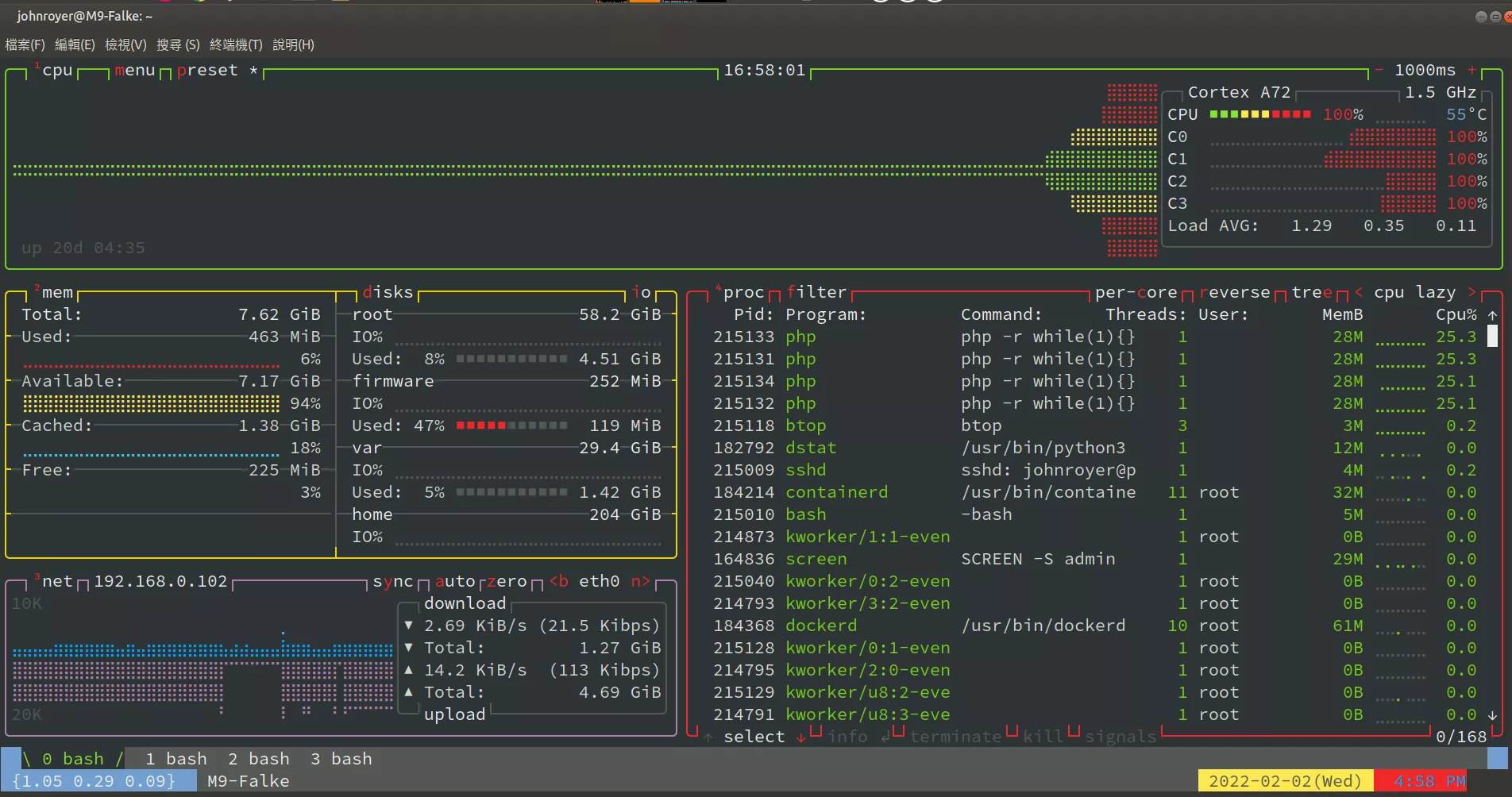Open the 檔案(F) menu
Screen dimensions: 1512x797
(25, 44)
